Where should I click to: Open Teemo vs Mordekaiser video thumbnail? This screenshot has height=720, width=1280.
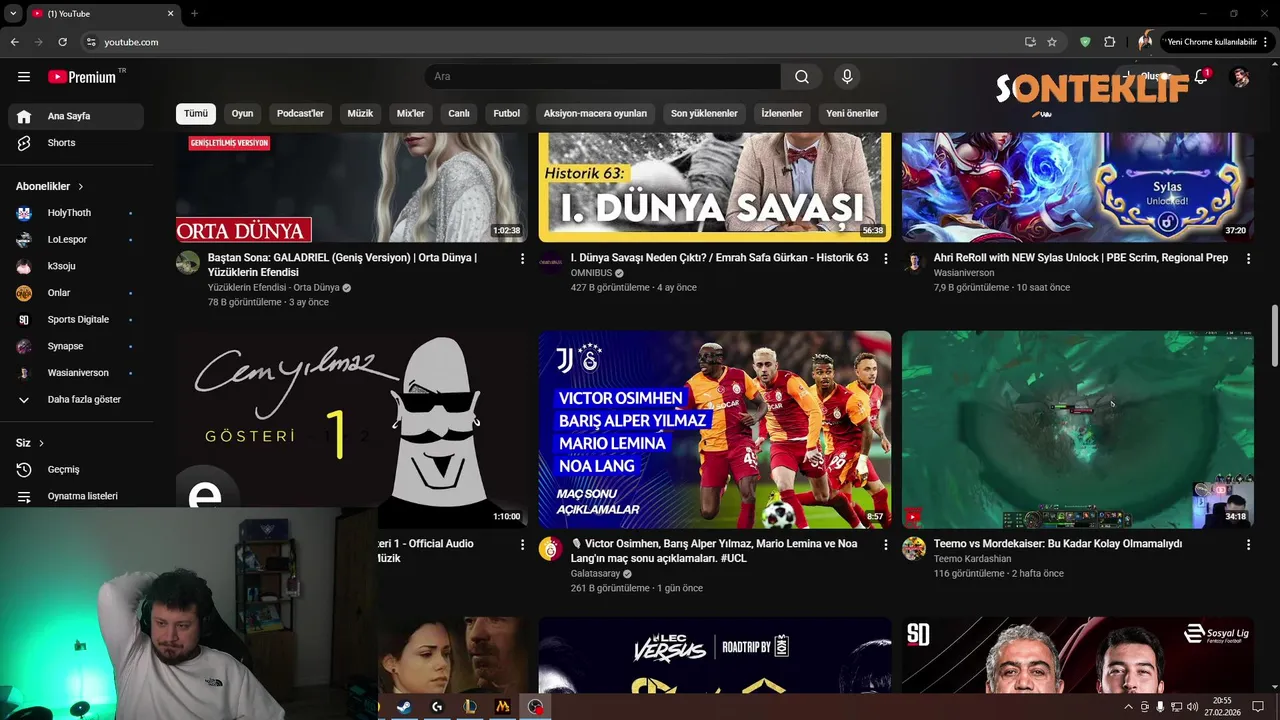pyautogui.click(x=1078, y=430)
